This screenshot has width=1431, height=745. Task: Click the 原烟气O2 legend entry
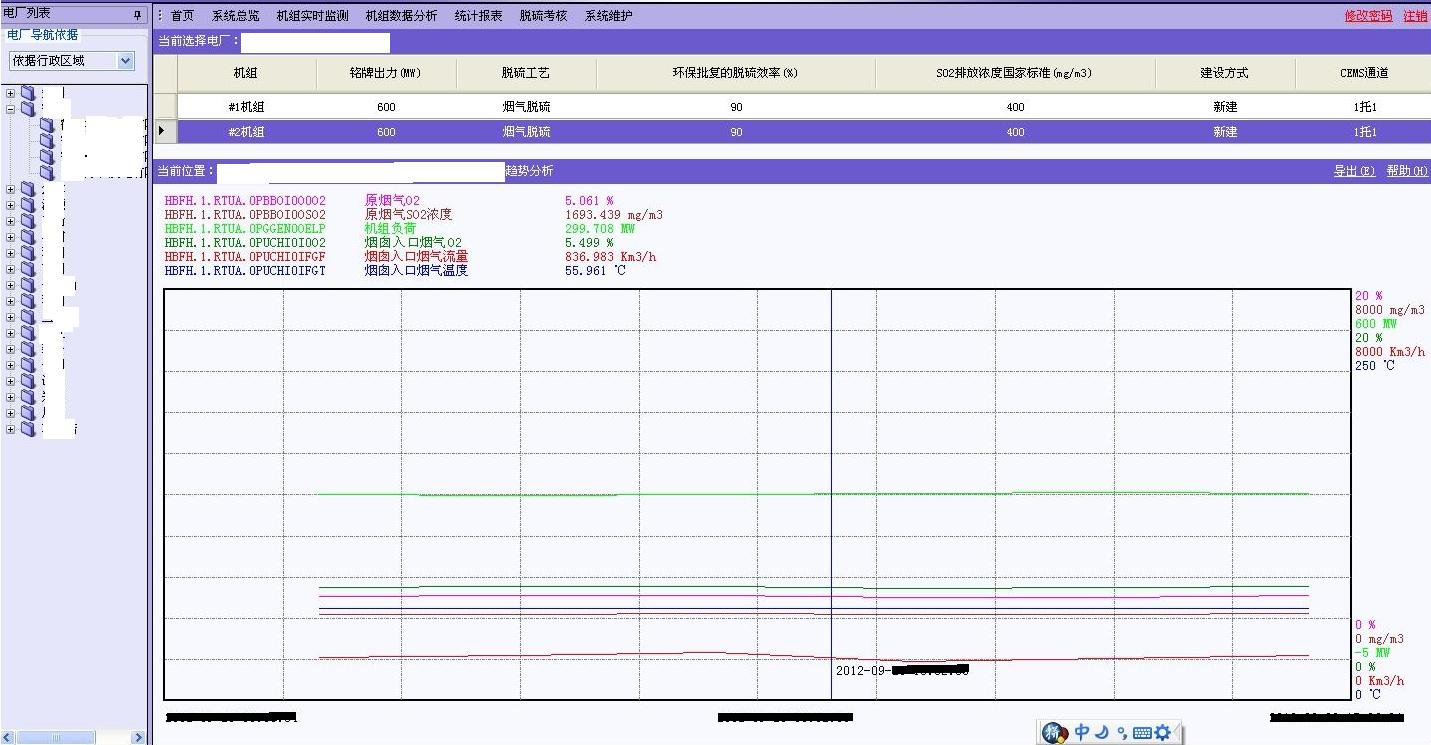(x=392, y=201)
